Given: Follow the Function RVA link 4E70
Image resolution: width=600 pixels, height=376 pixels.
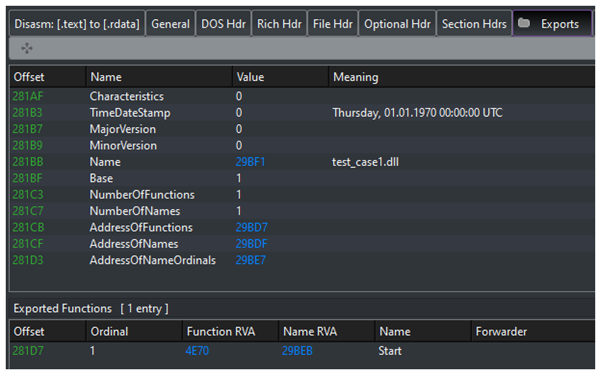Looking at the screenshot, I should pos(197,351).
